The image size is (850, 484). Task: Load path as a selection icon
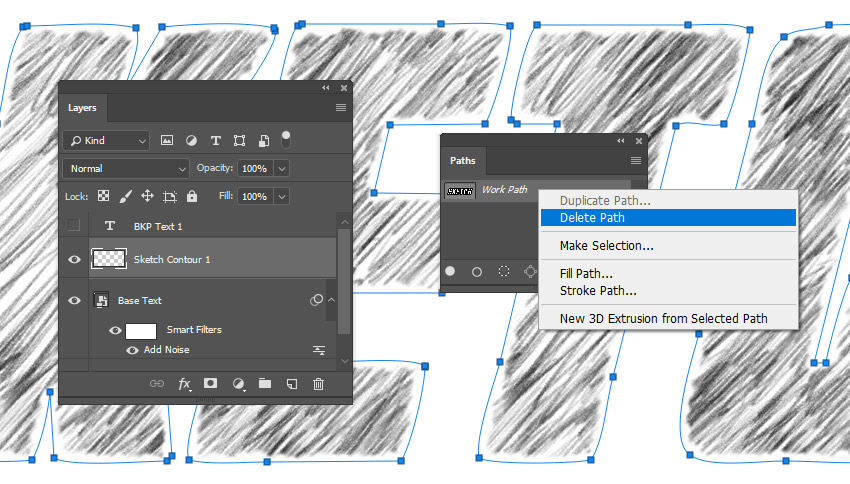tap(504, 271)
